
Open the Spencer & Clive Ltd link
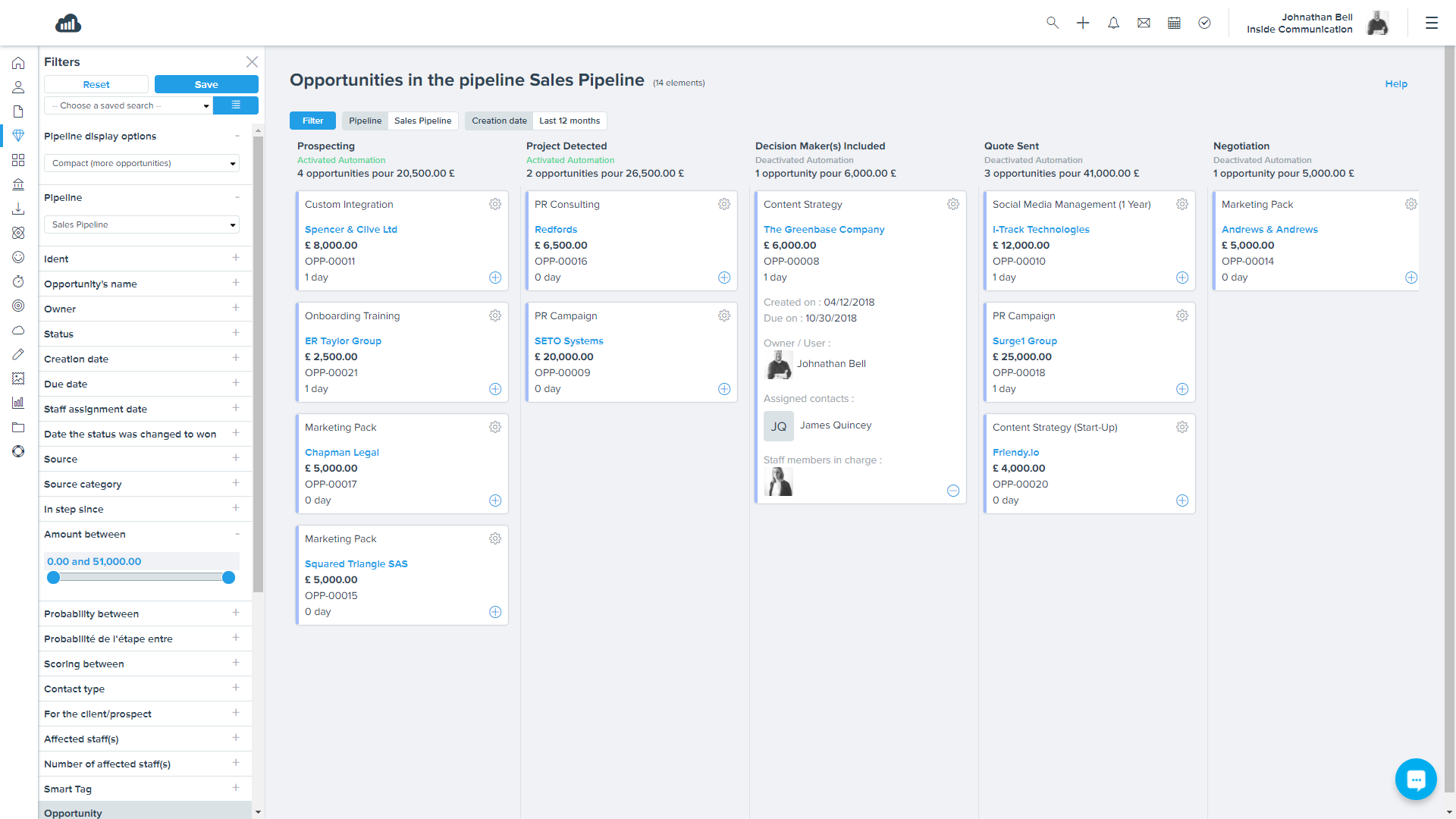[350, 229]
